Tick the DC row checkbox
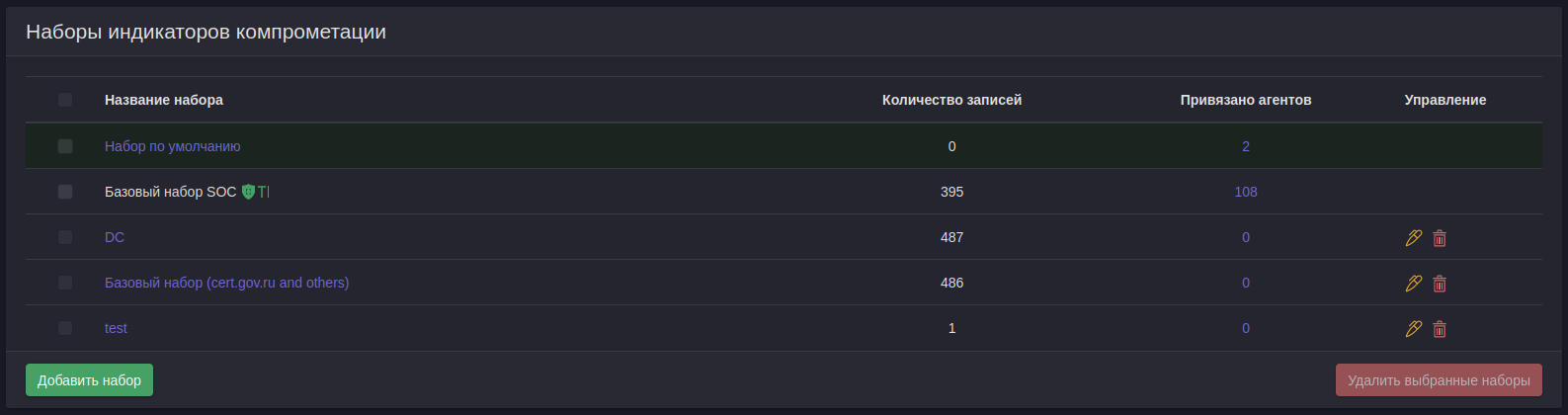Screen dimensions: 1568x415 [65, 237]
